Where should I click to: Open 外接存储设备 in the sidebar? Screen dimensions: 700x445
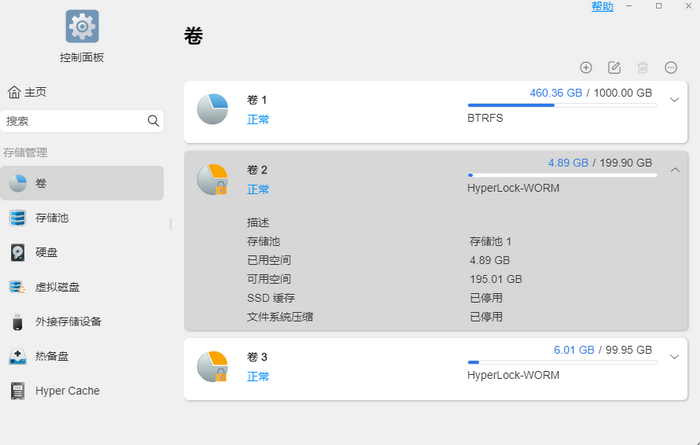(82, 321)
